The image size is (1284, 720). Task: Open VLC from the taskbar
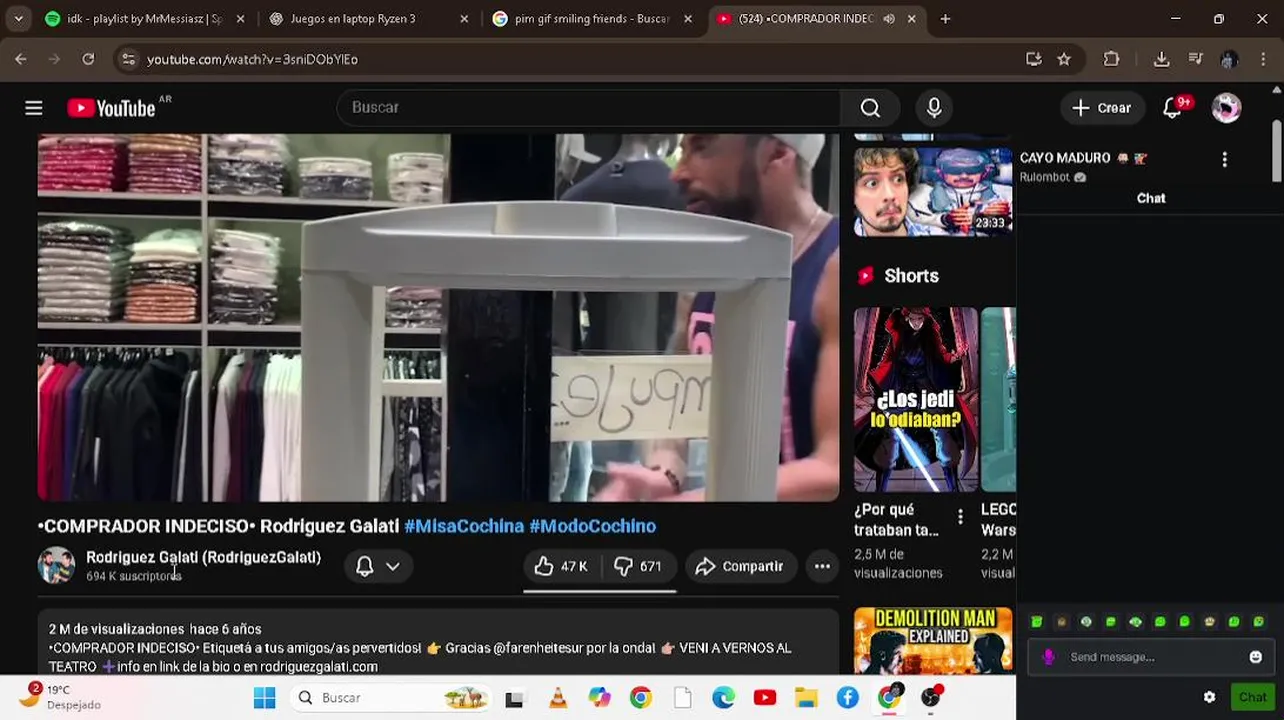tap(558, 698)
